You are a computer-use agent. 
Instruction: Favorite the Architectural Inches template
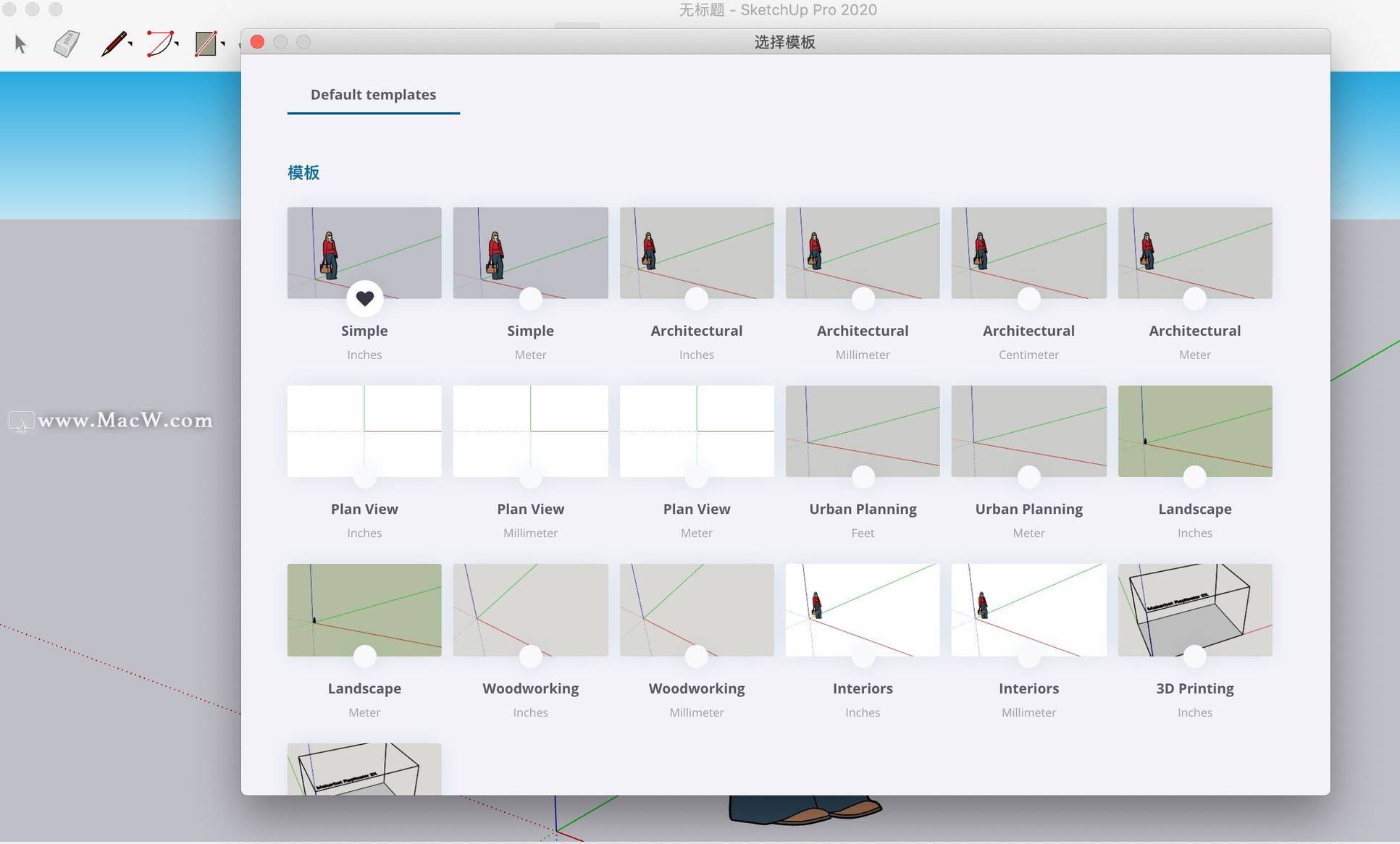[696, 298]
